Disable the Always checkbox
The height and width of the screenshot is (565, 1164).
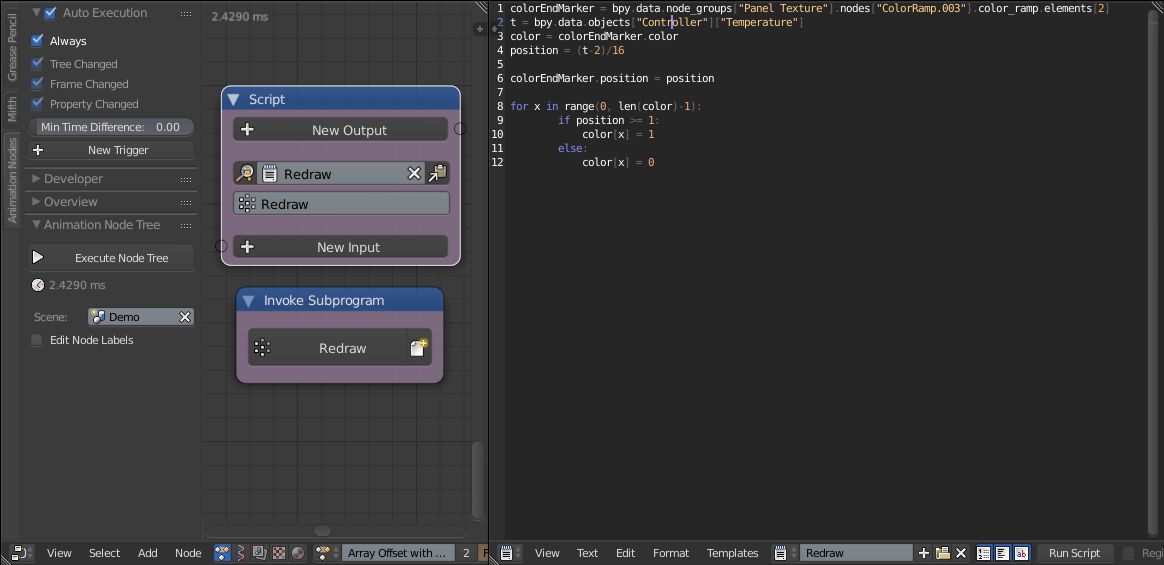[x=37, y=40]
